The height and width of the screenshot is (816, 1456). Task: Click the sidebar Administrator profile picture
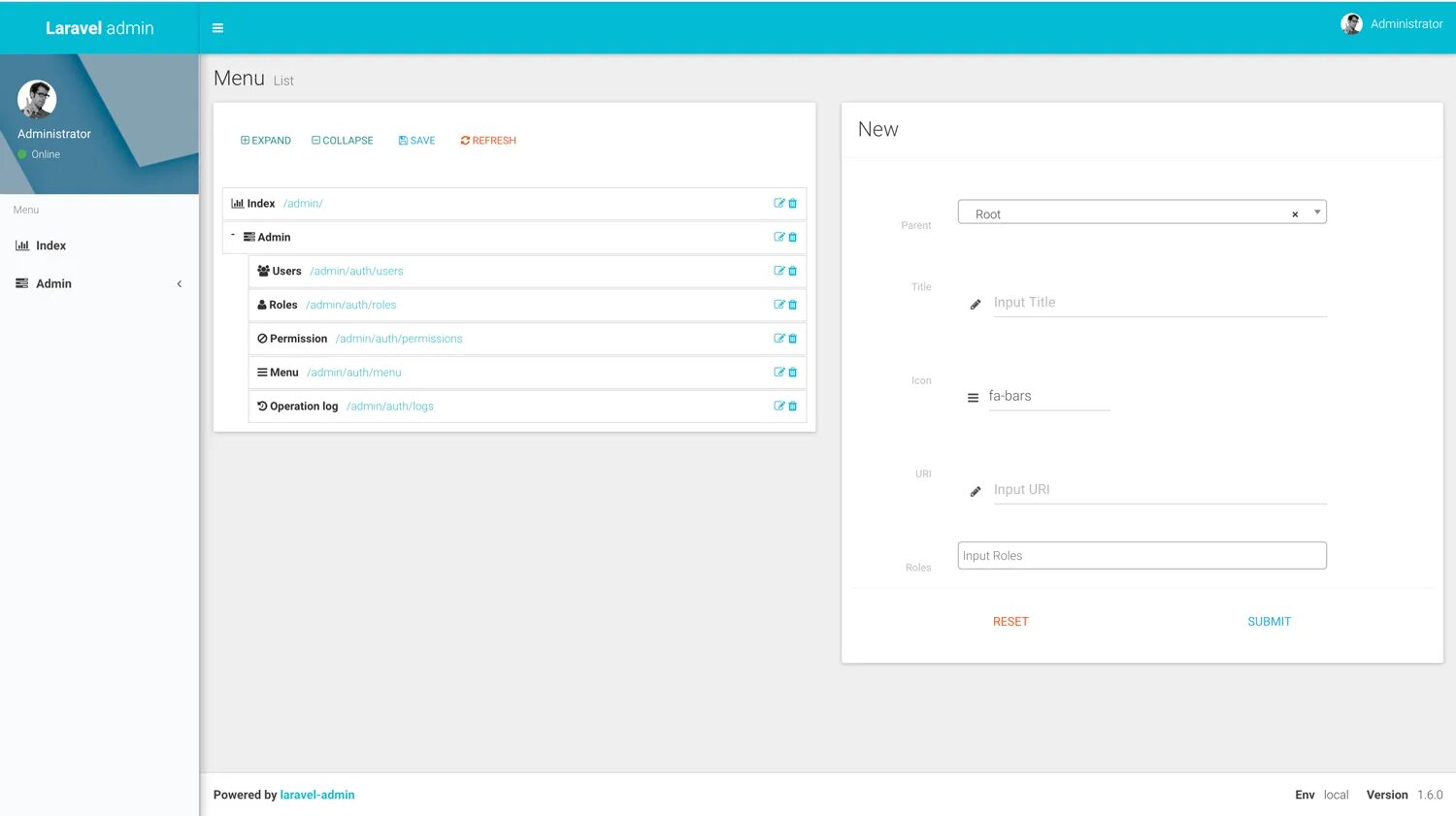[37, 99]
